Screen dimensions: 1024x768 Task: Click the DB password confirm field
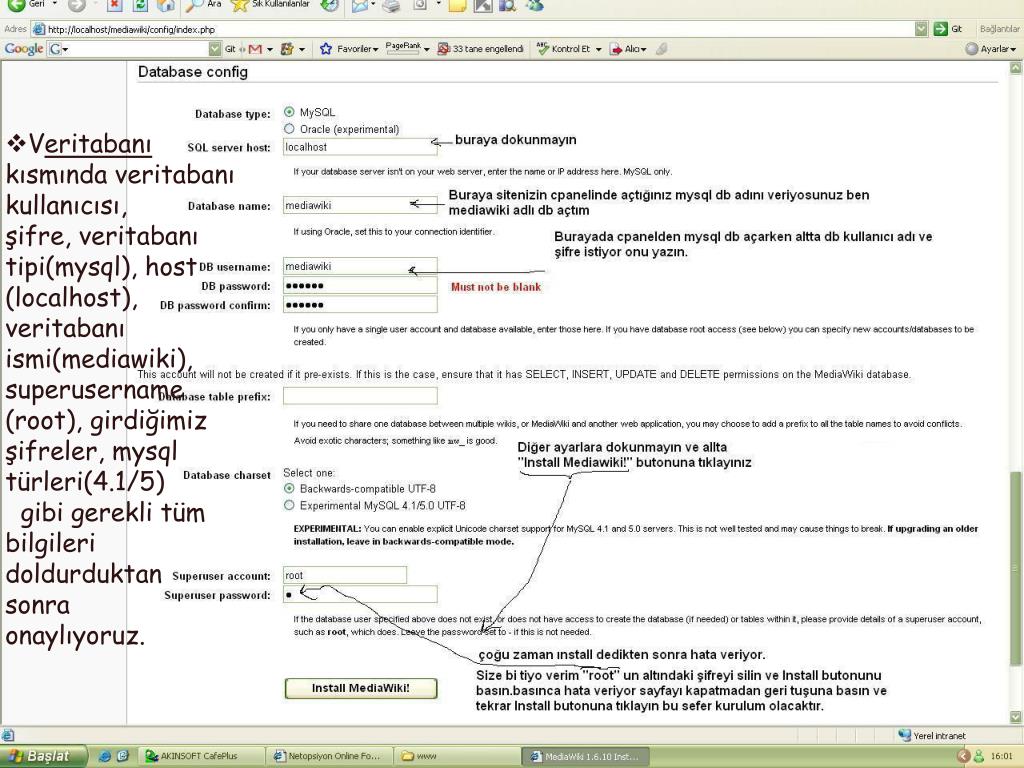[360, 304]
